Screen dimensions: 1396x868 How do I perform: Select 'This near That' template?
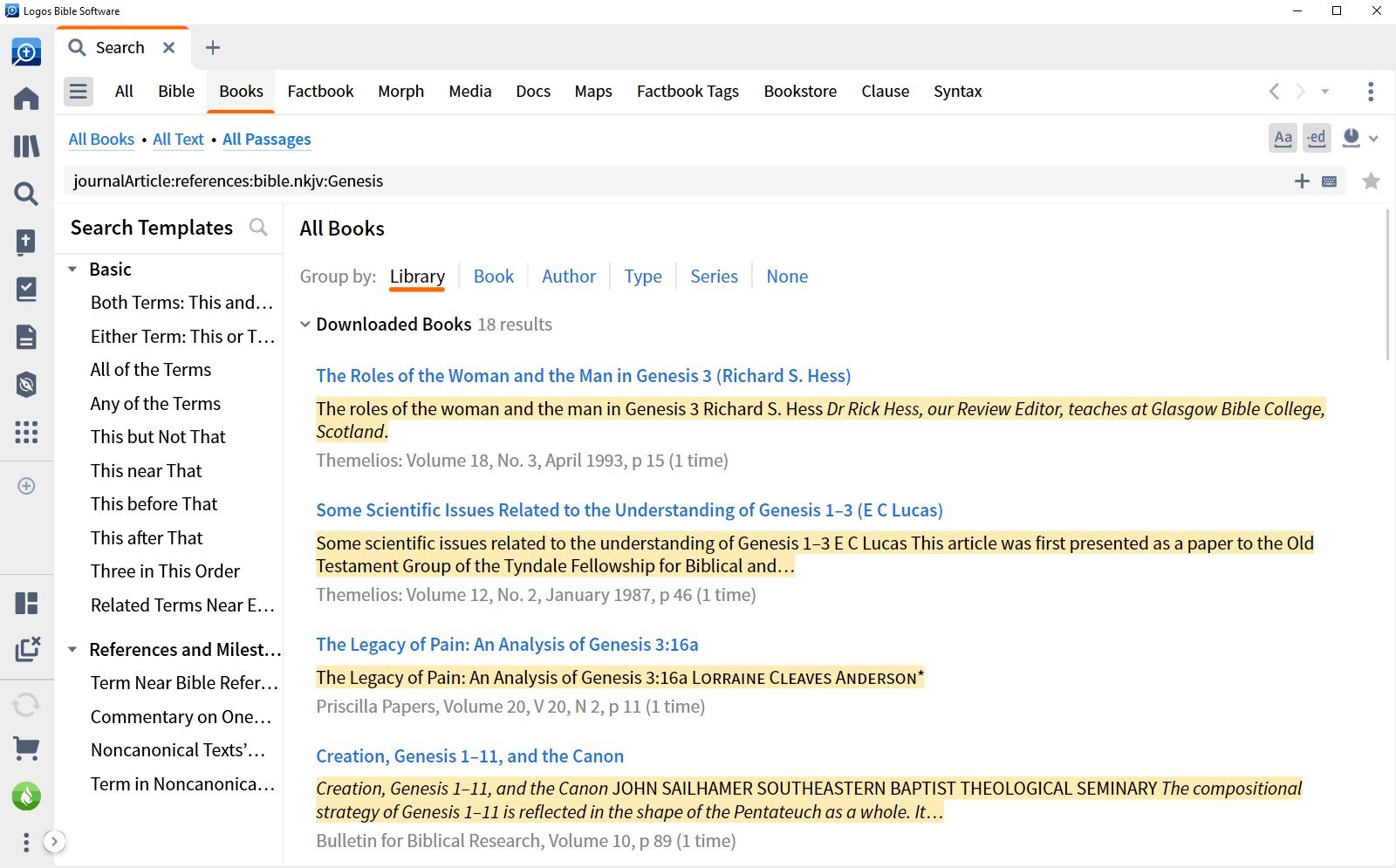tap(147, 471)
